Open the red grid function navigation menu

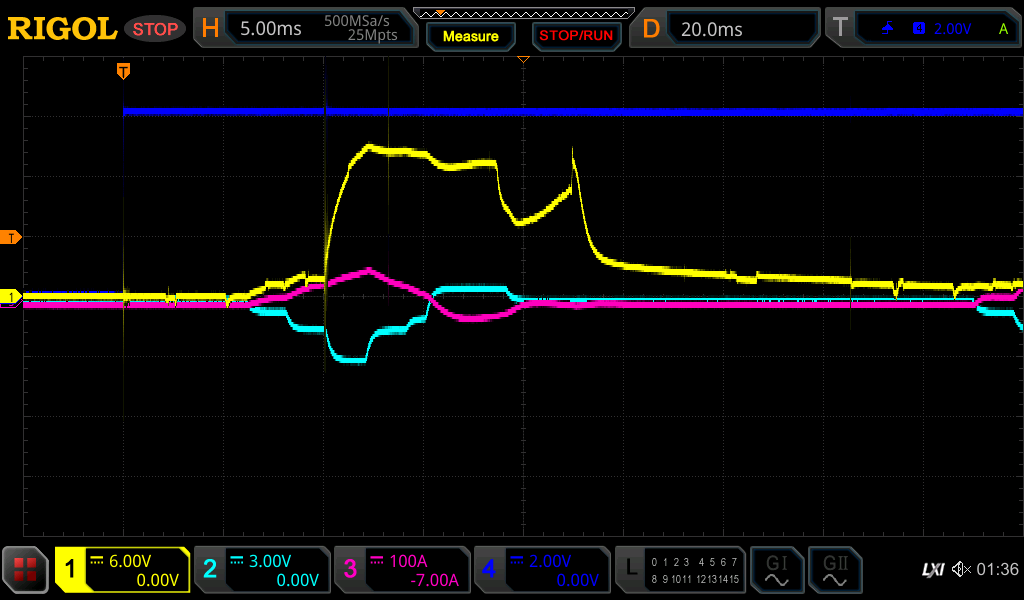26,570
